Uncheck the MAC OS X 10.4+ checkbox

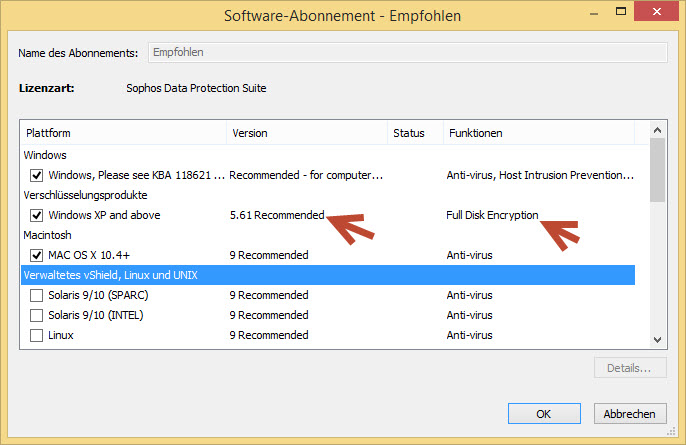point(36,255)
